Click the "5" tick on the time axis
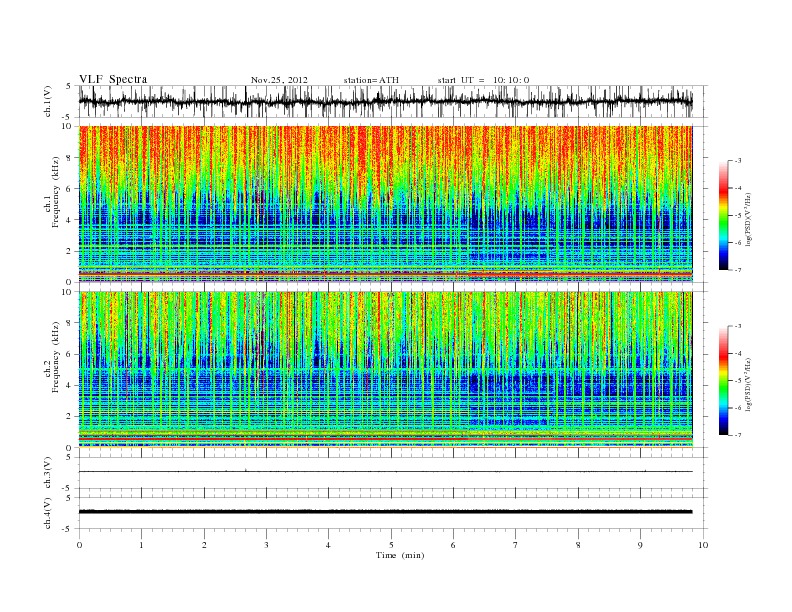This screenshot has height=612, width=792. coord(391,545)
